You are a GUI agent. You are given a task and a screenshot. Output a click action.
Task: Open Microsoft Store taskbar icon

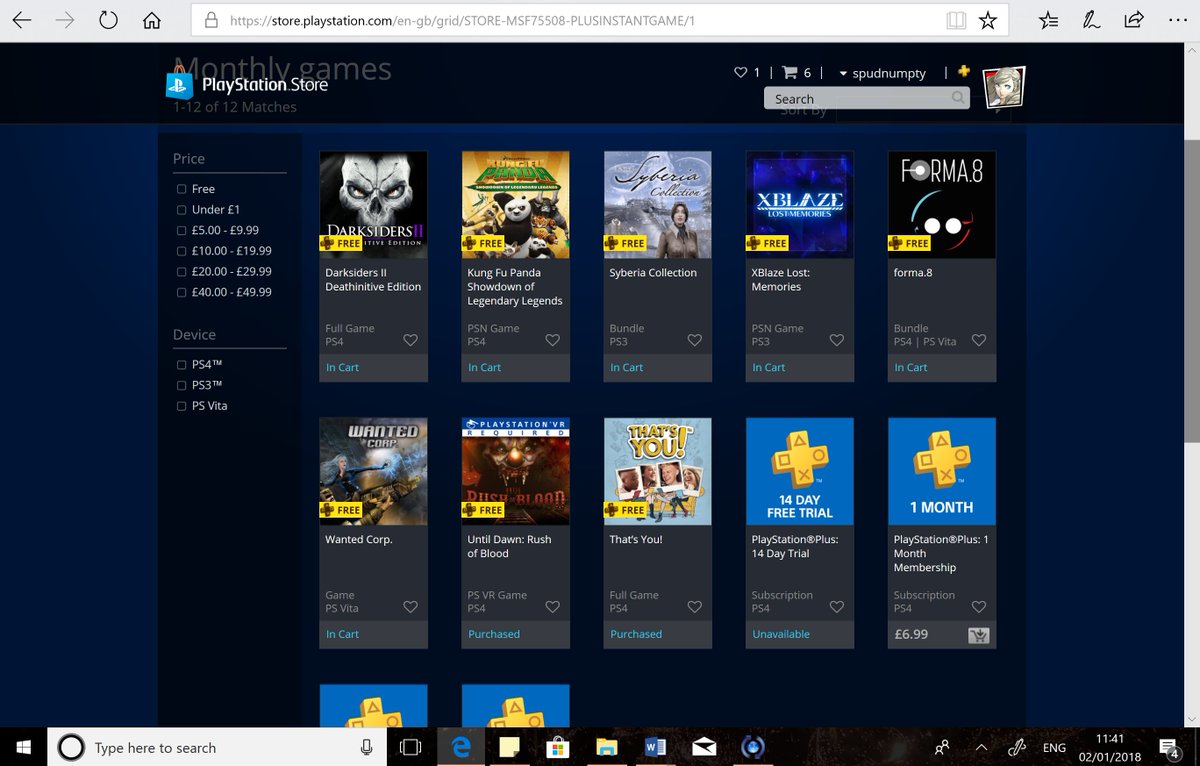point(558,747)
